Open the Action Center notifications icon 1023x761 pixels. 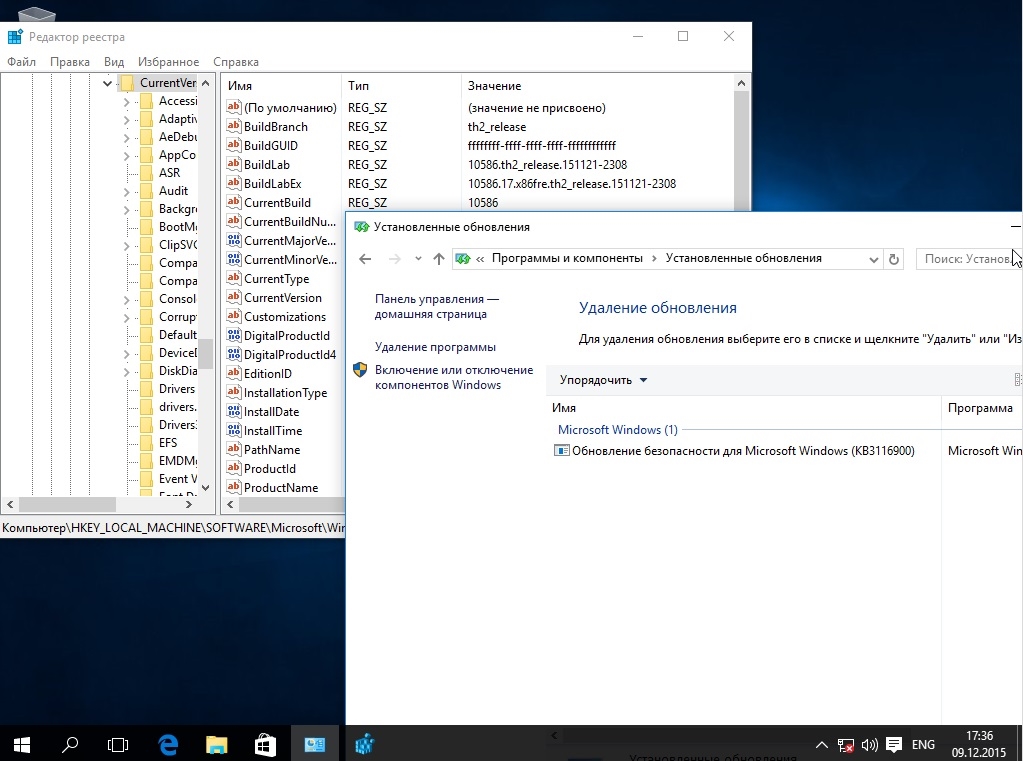pos(894,745)
